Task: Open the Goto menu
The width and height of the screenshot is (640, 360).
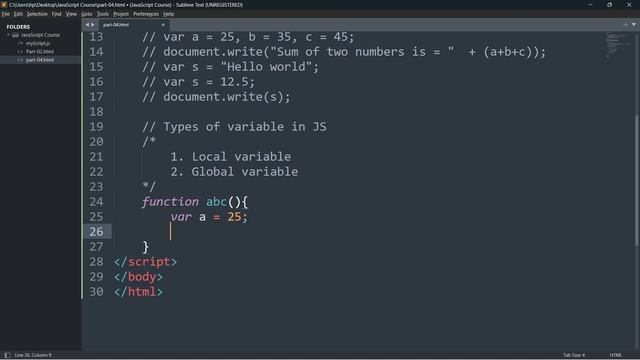Action: 87,14
